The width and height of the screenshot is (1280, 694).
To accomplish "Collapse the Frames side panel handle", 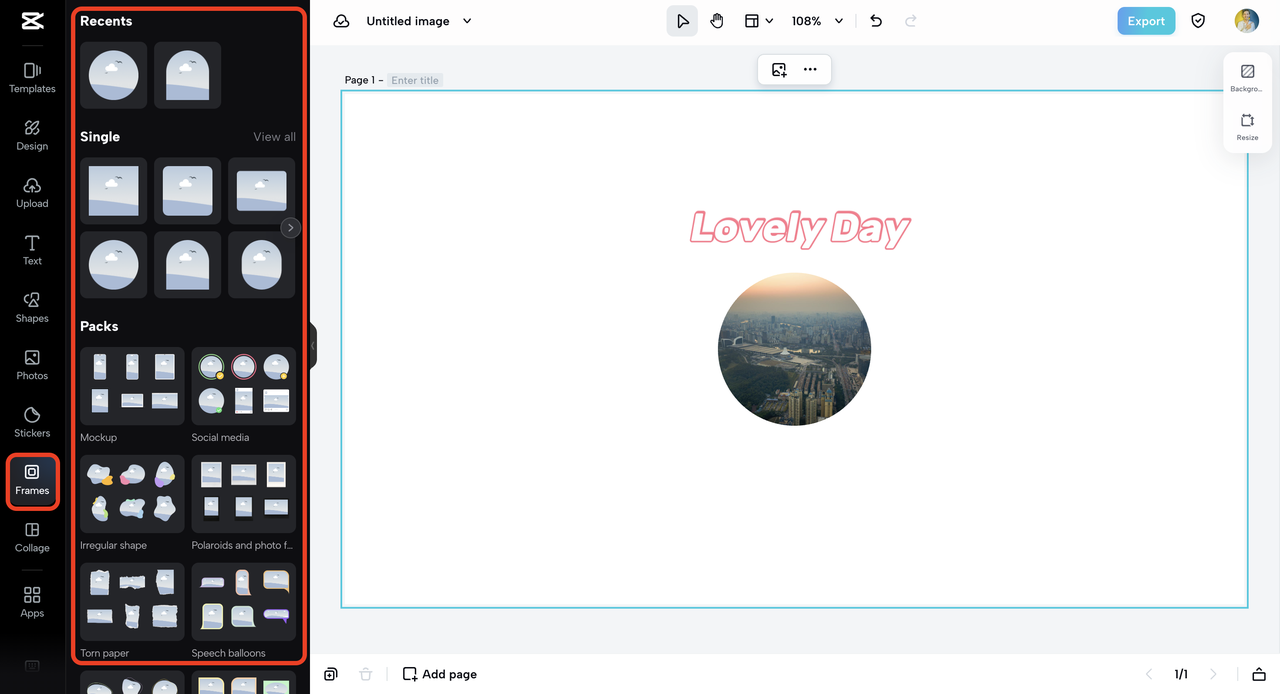I will click(312, 346).
